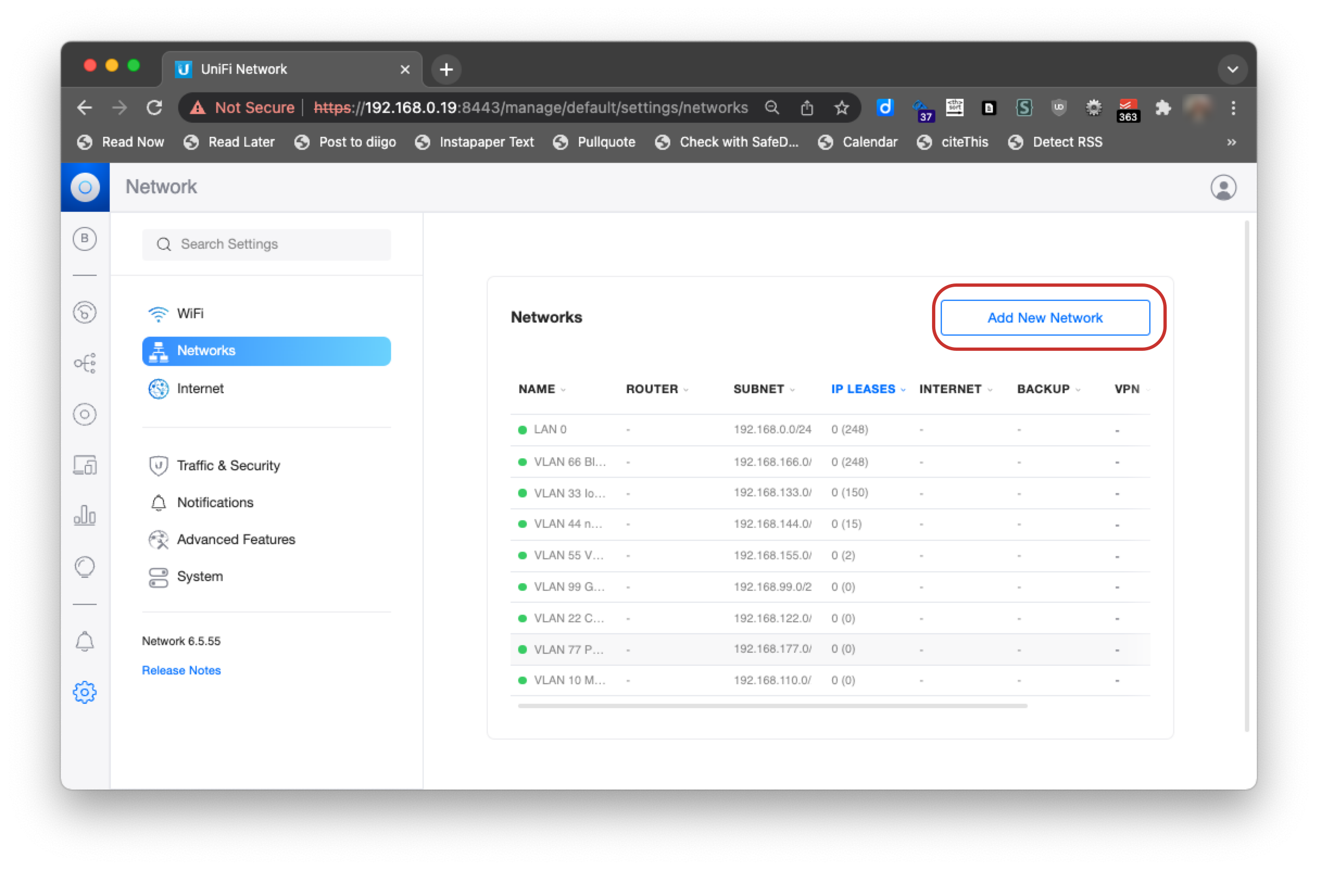Click the table horizontal scrollbar
Screen dimensions: 1334x896
pyautogui.click(x=773, y=706)
